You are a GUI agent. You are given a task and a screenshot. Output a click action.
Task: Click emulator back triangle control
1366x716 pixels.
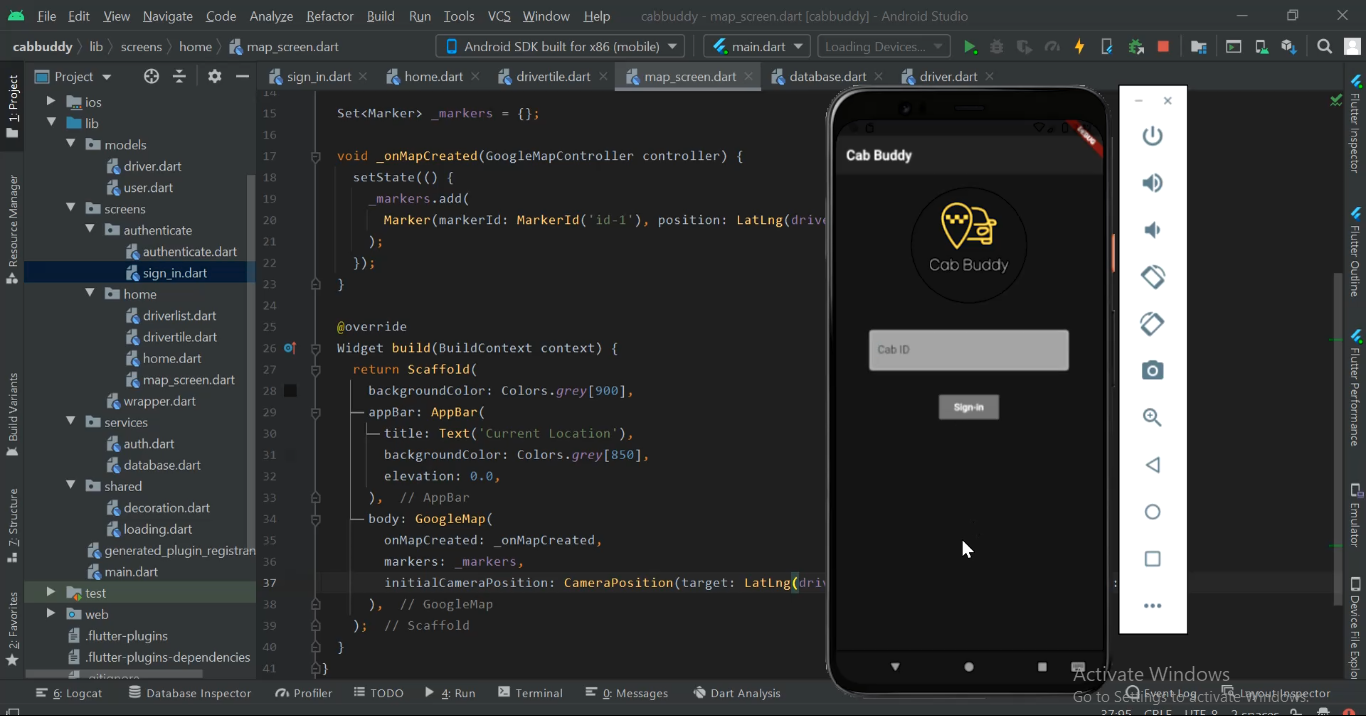(1153, 465)
